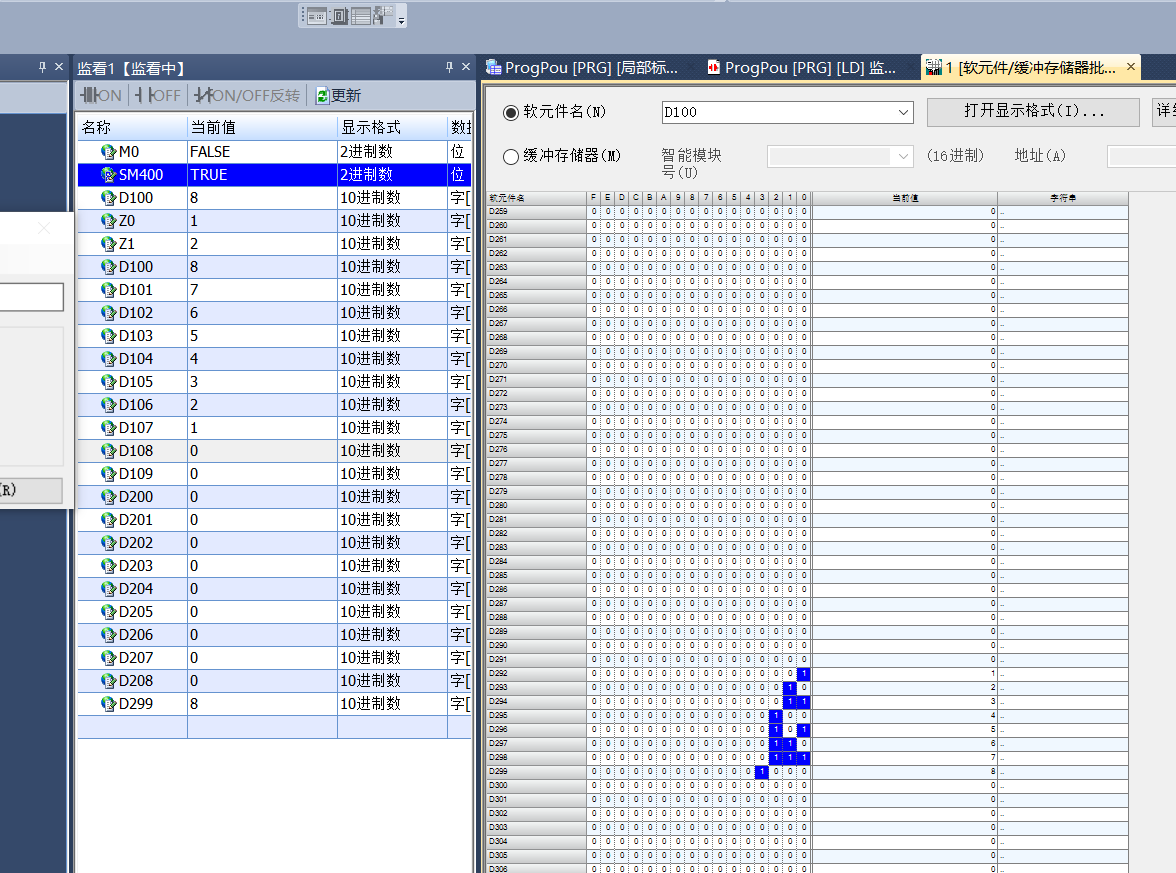Click the 当前值 cell of M0
Image resolution: width=1176 pixels, height=873 pixels.
pos(262,152)
